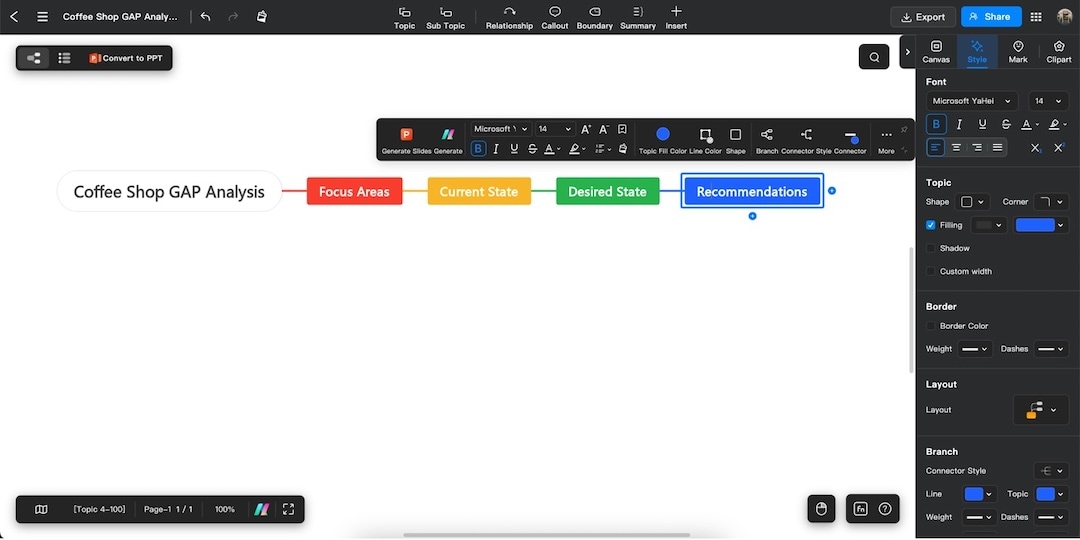
Task: Insert a Summary bracket
Action: point(638,17)
